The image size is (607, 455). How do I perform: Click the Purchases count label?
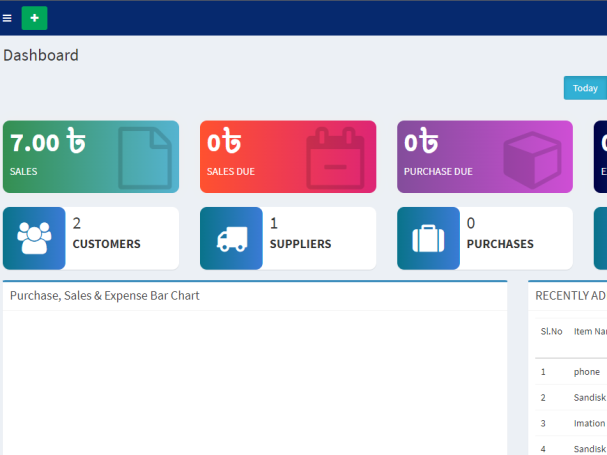pyautogui.click(x=500, y=244)
